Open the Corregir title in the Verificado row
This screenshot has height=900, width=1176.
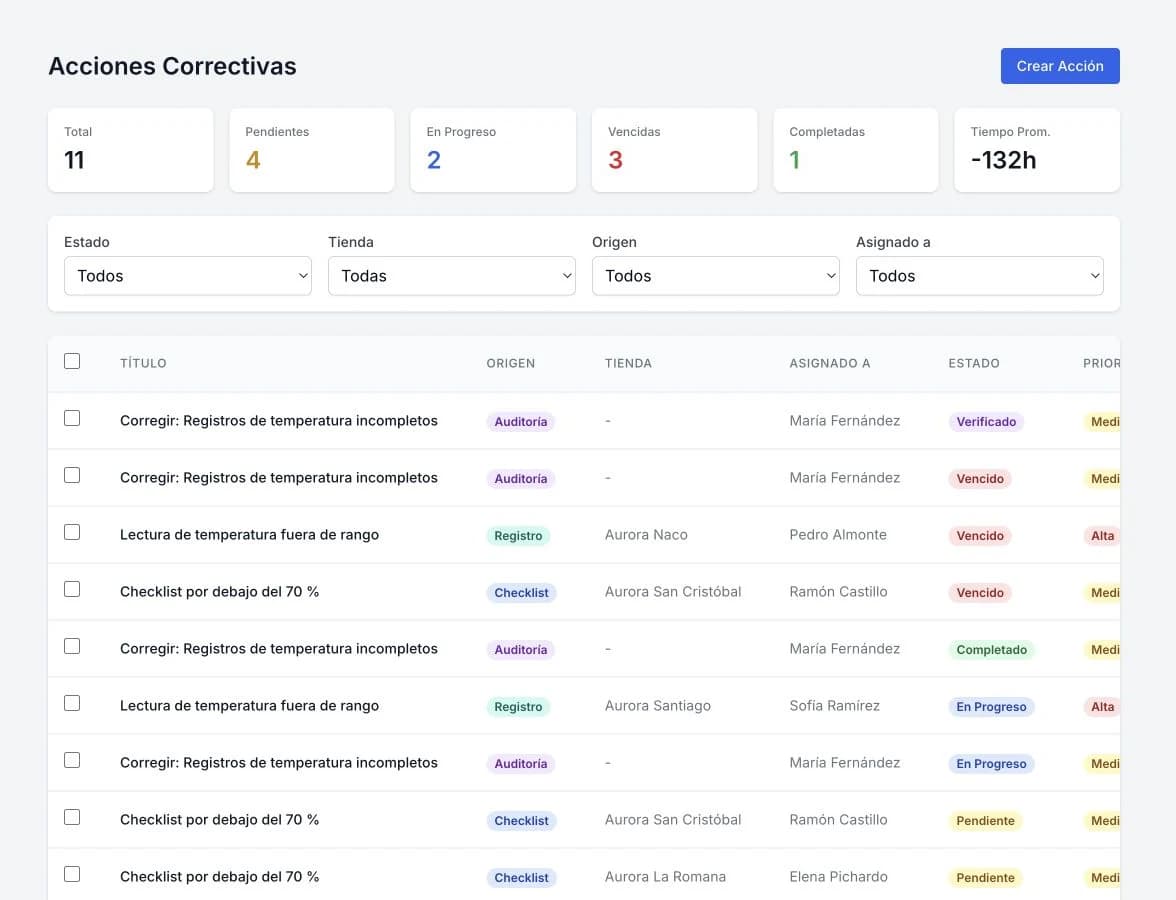(x=278, y=421)
